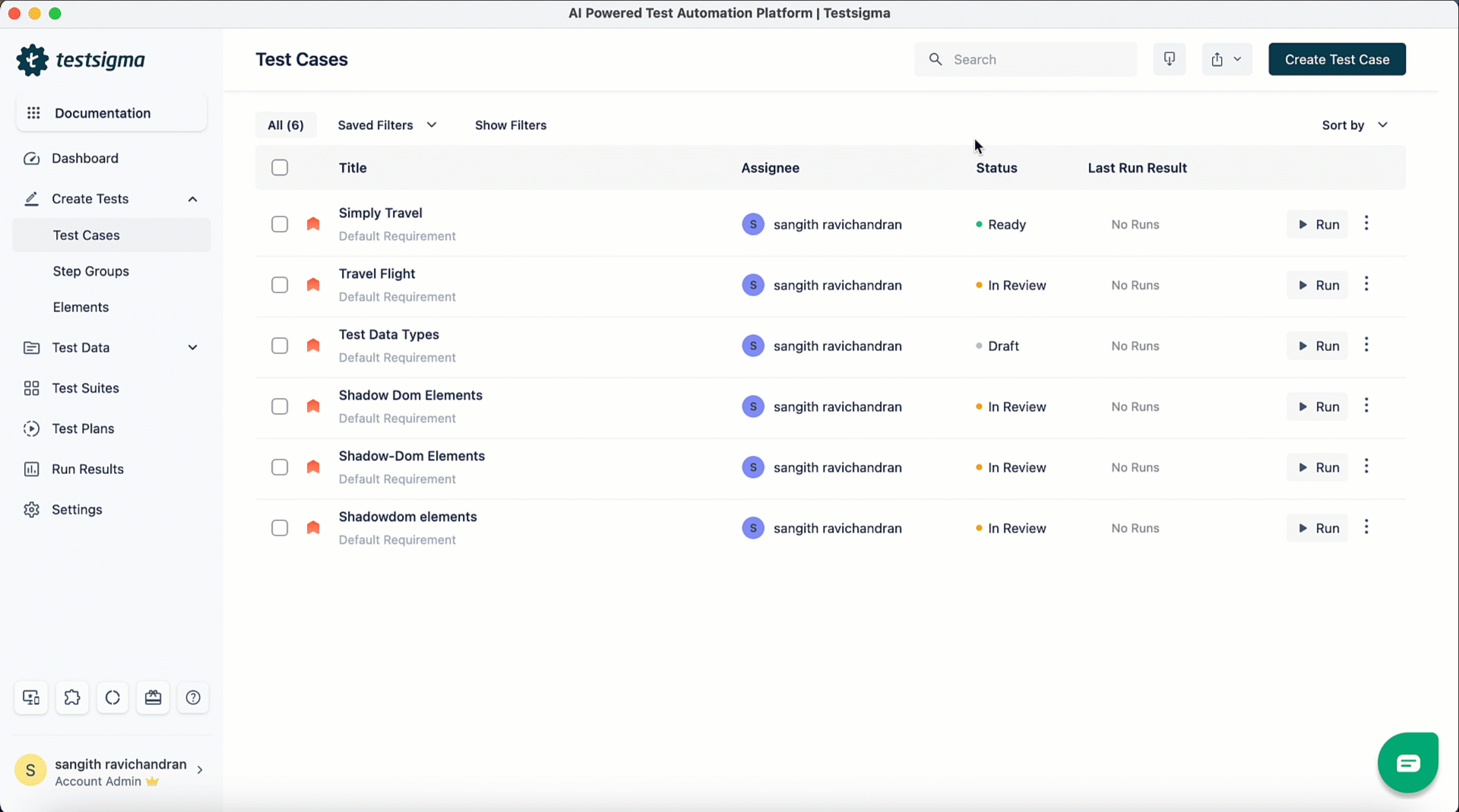
Task: Click the Draft status of Test Data Types
Action: pos(998,346)
